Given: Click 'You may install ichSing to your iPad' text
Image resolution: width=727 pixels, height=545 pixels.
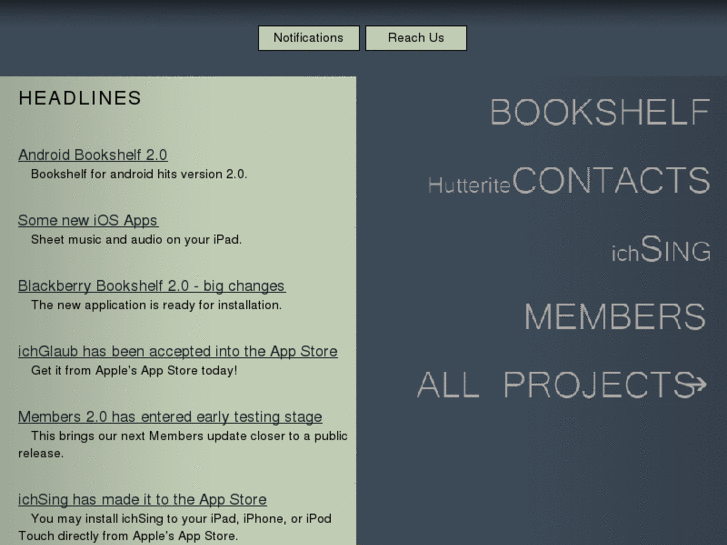Looking at the screenshot, I should click(x=175, y=527).
